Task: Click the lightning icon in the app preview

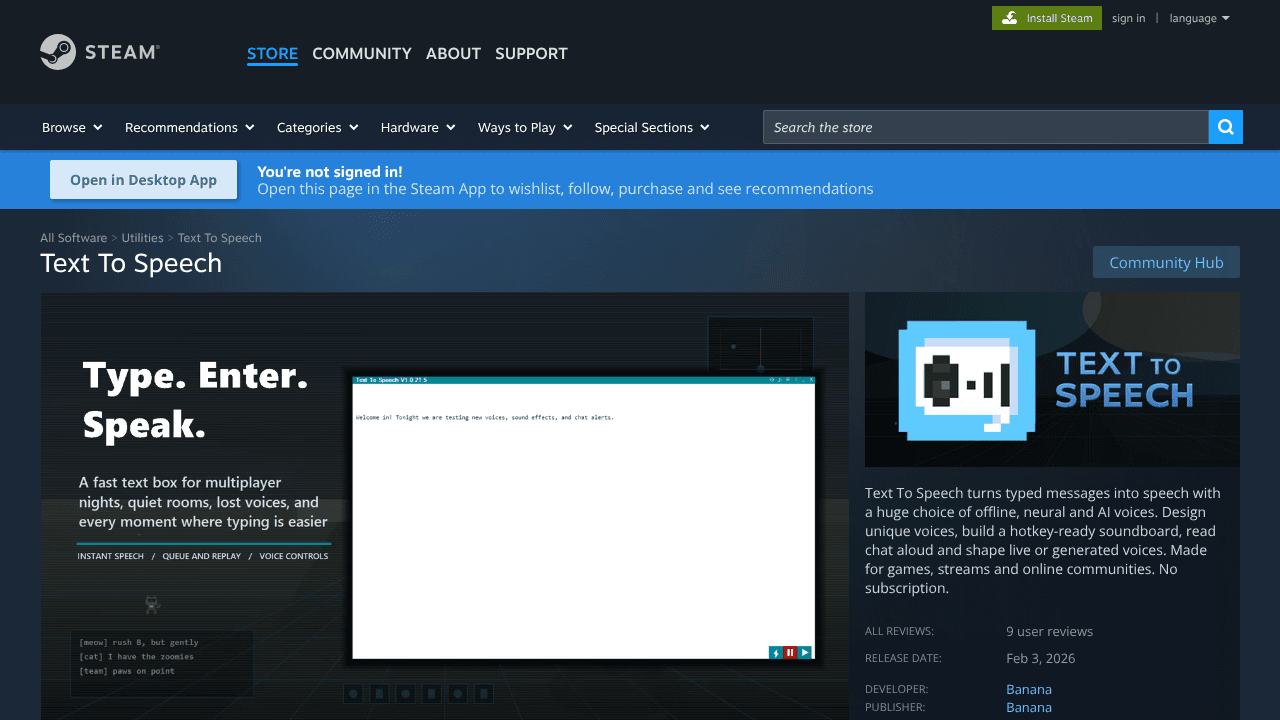Action: (776, 653)
